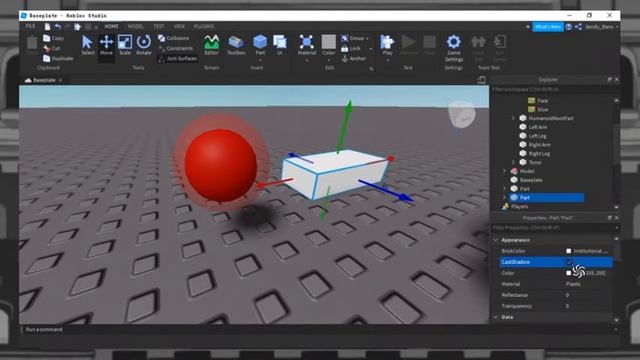The height and width of the screenshot is (360, 640).
Task: Click the face icon beside What's New
Action: tap(569, 27)
